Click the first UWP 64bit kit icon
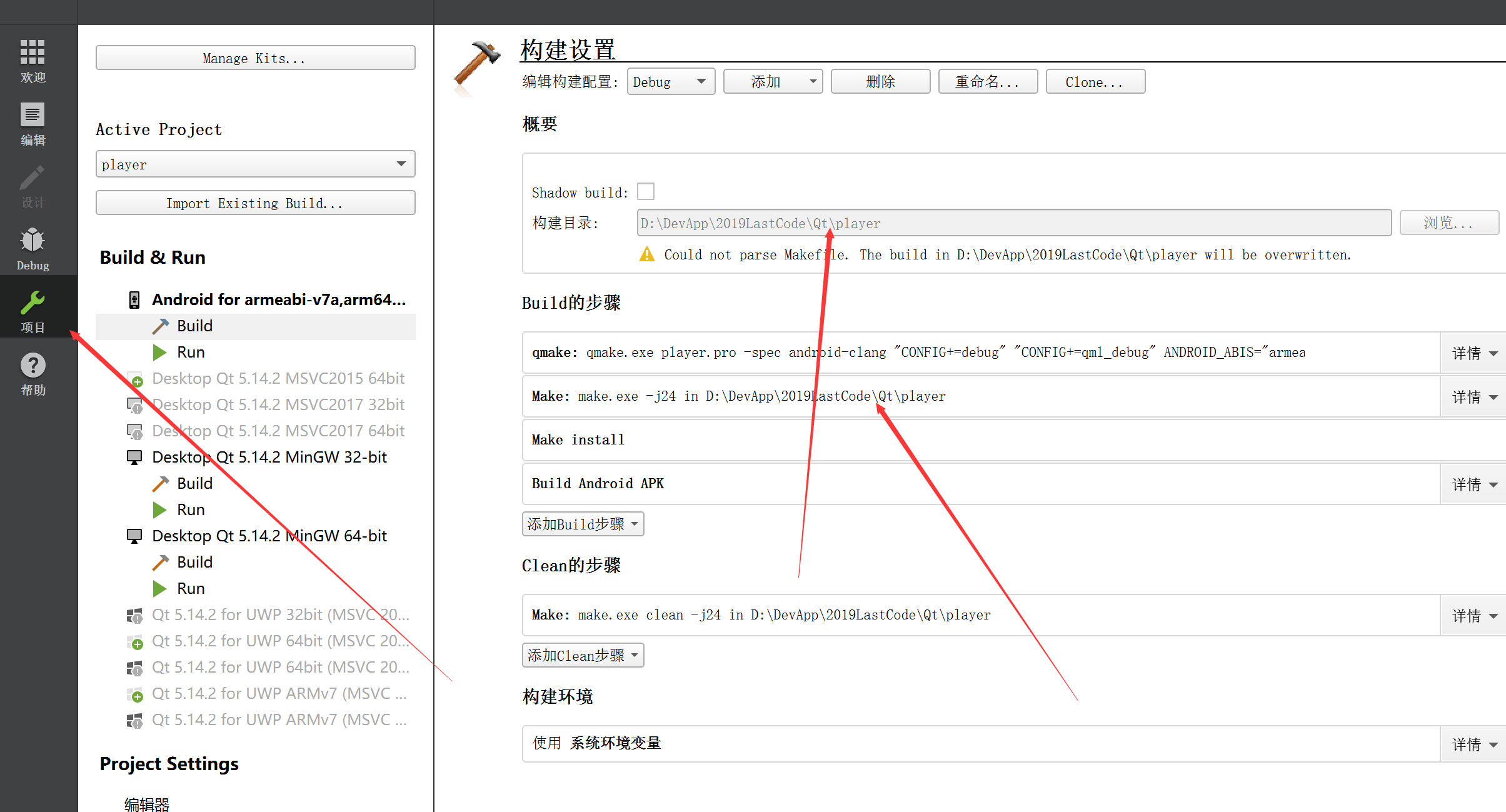This screenshot has height=812, width=1506. (135, 642)
